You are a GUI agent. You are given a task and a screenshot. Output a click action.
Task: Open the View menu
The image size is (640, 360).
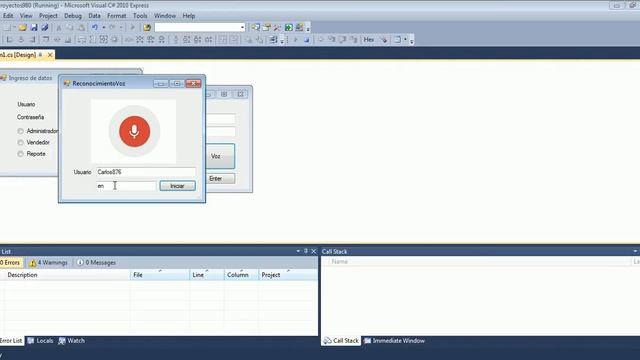coord(26,16)
